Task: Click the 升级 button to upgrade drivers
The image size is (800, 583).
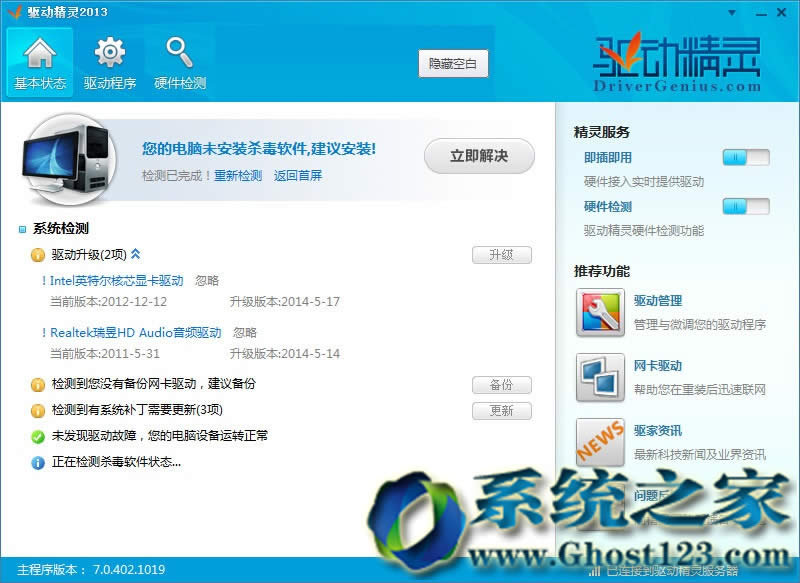Action: pos(502,255)
